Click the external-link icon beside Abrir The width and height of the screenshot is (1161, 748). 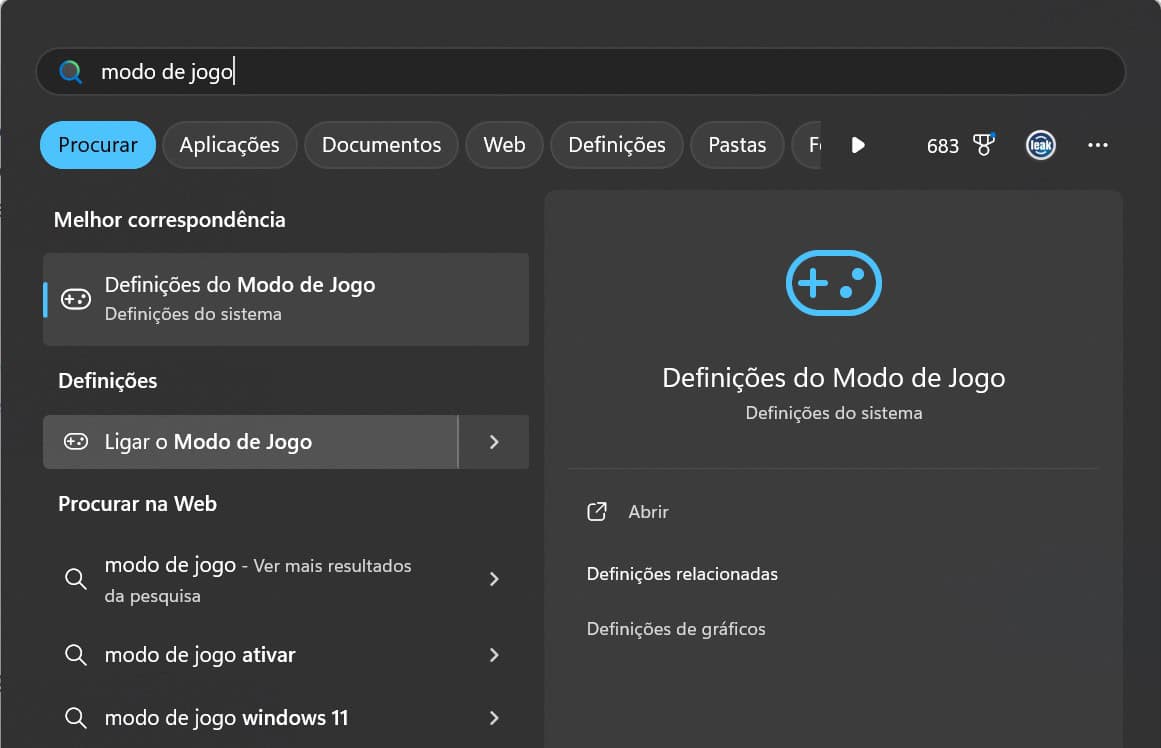[596, 511]
